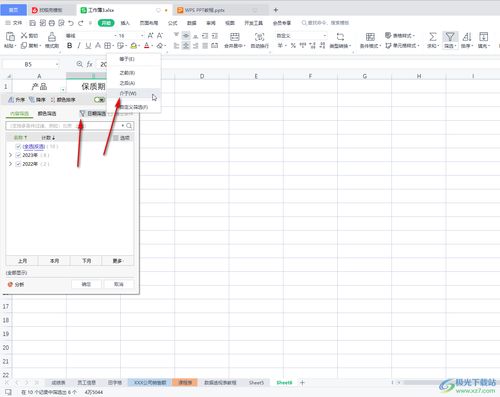Uncheck the 2022年 checkbox
500x397 pixels.
pyautogui.click(x=18, y=164)
